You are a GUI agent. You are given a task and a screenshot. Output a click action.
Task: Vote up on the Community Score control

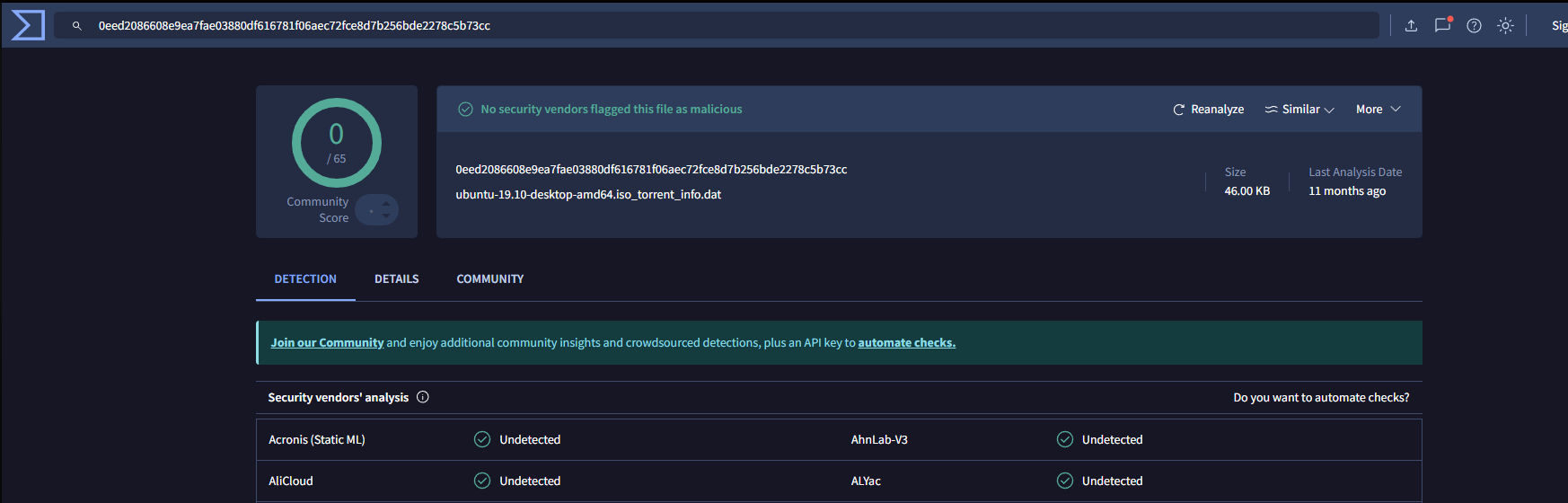386,204
